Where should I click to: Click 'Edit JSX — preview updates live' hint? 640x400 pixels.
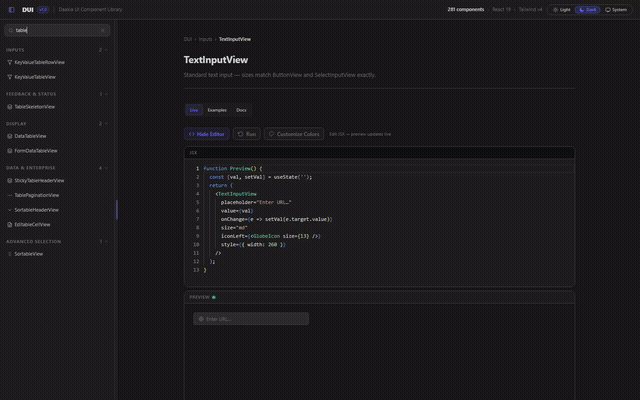[360, 134]
